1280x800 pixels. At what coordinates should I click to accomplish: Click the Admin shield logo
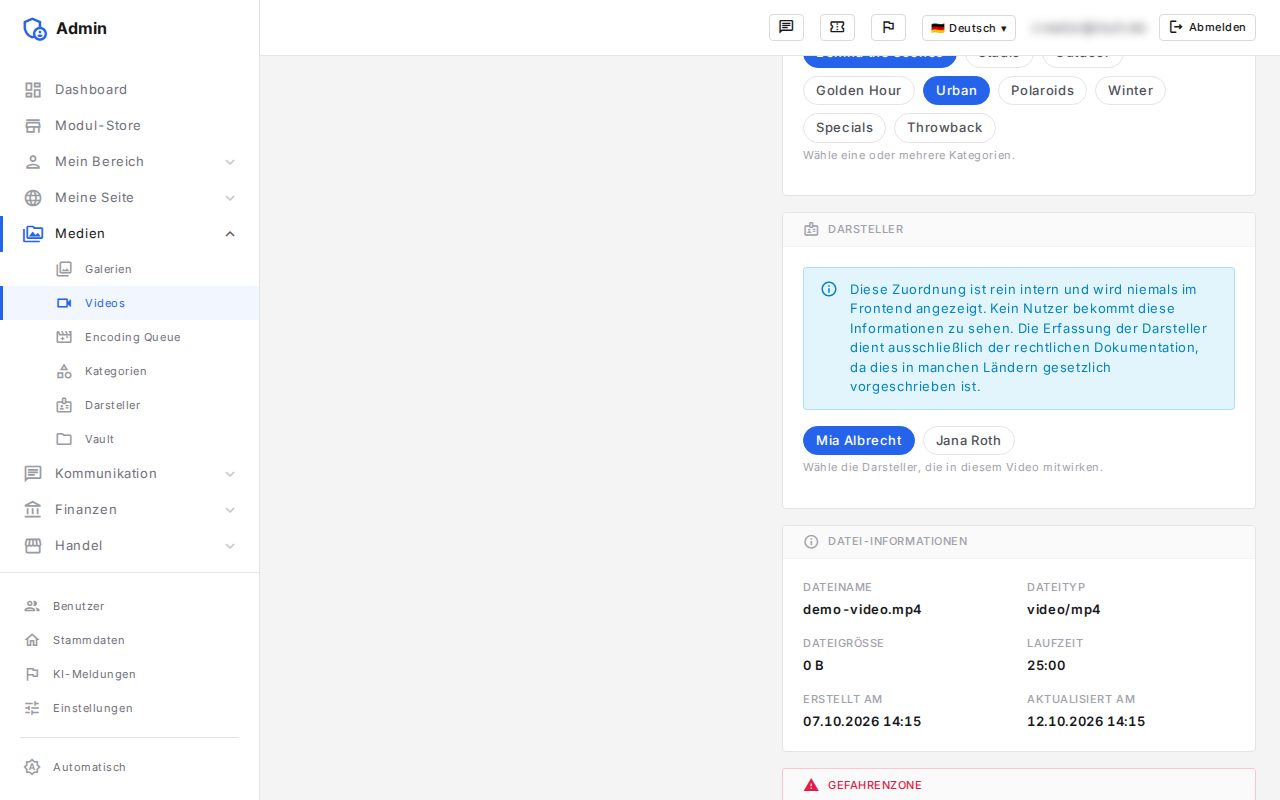(x=35, y=28)
